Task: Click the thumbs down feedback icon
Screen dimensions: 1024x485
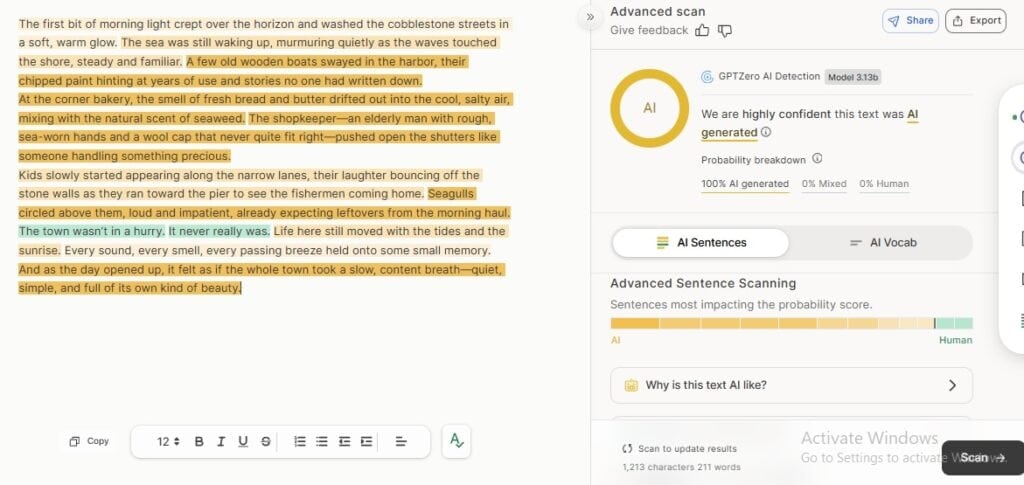Action: point(725,31)
